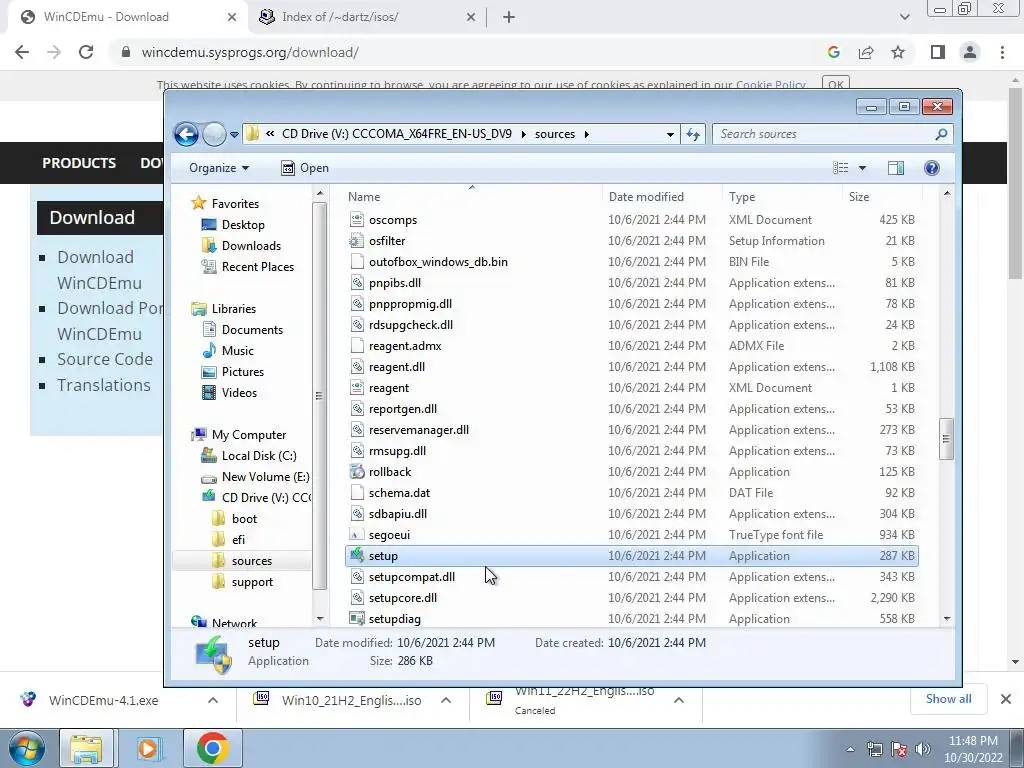The image size is (1024, 768).
Task: Select the setupdiag application icon
Action: click(357, 618)
